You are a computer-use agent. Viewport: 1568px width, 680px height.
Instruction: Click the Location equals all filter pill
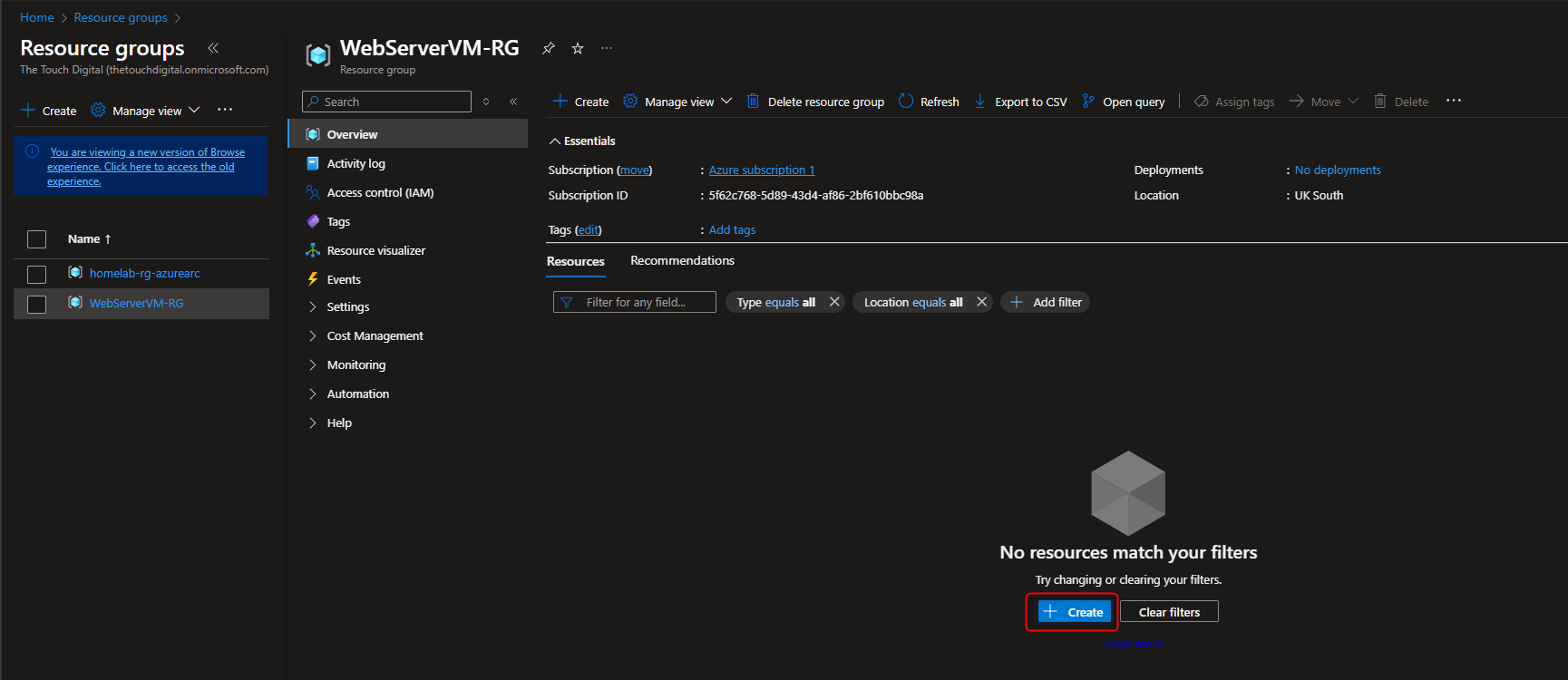[x=913, y=302]
